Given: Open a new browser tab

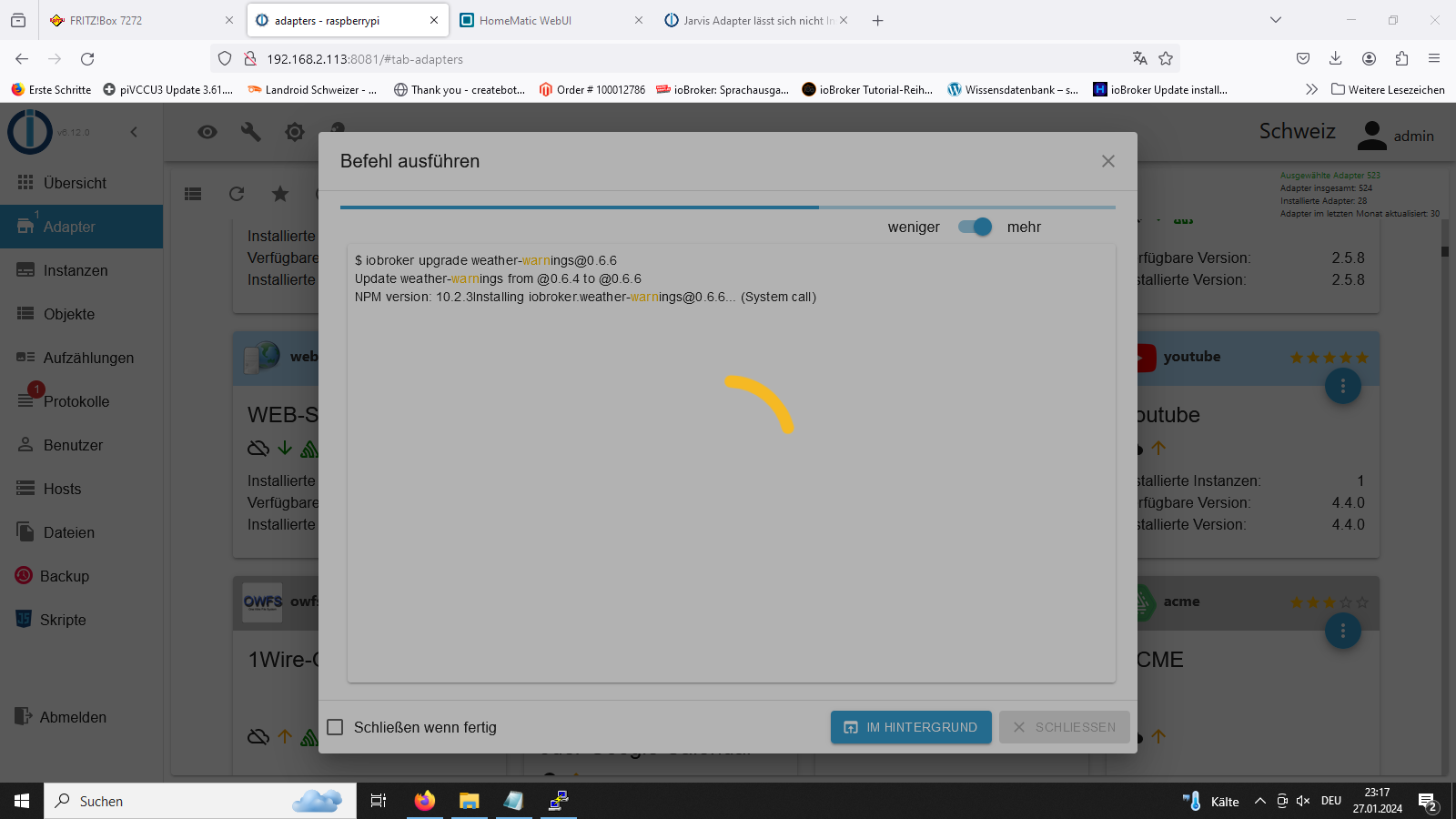Looking at the screenshot, I should (877, 20).
